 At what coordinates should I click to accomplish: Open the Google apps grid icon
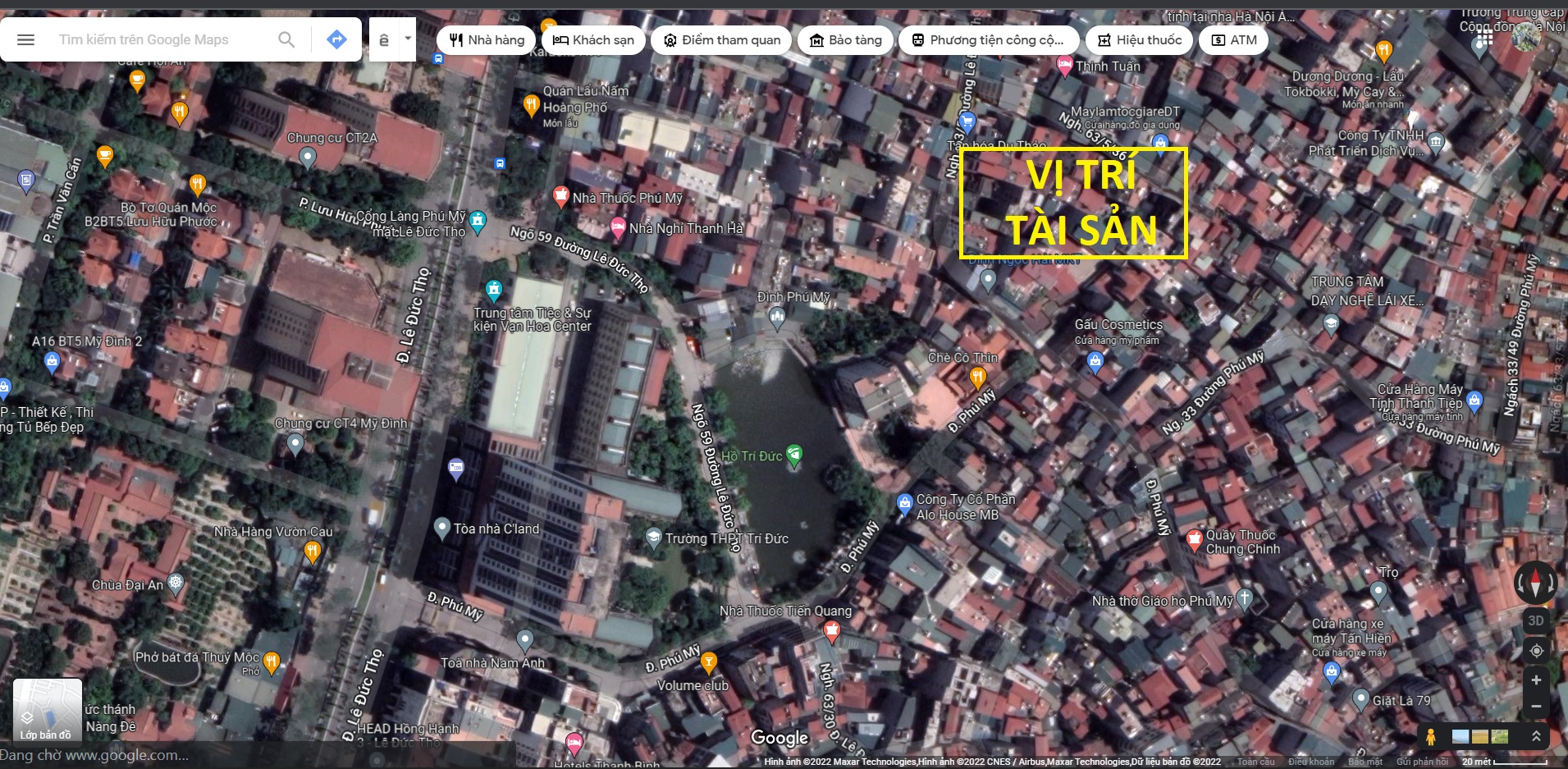pyautogui.click(x=1484, y=36)
